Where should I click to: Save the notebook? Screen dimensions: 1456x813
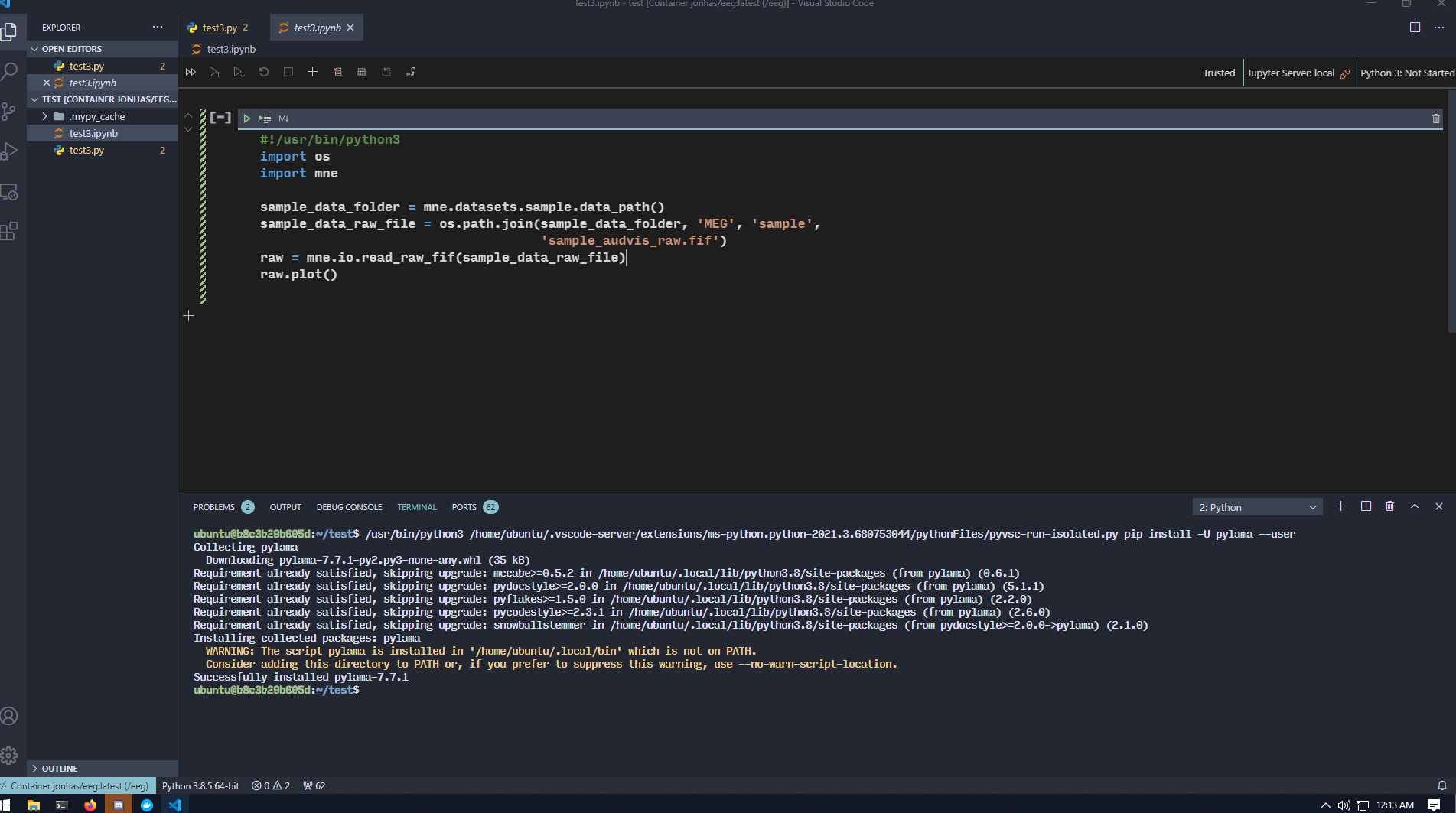386,72
